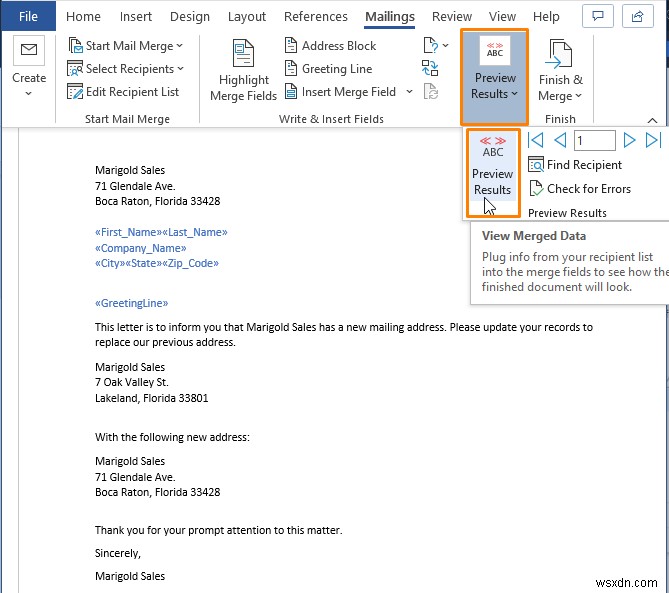
Task: Open Start Mail Merge dropdown
Action: click(125, 46)
